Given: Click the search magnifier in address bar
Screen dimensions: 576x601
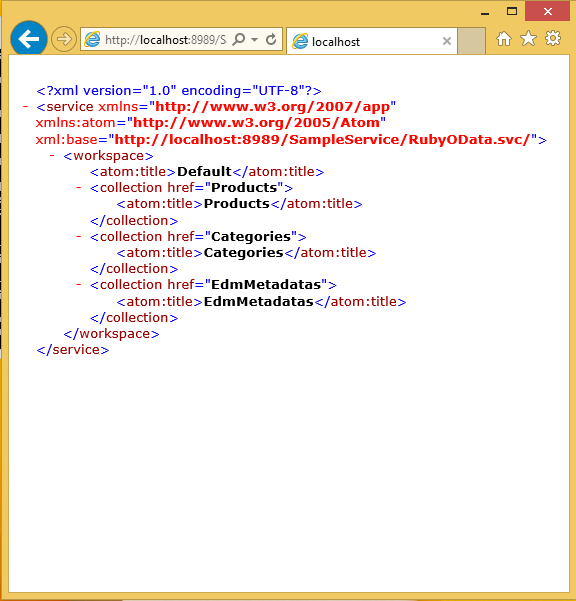Looking at the screenshot, I should (239, 39).
